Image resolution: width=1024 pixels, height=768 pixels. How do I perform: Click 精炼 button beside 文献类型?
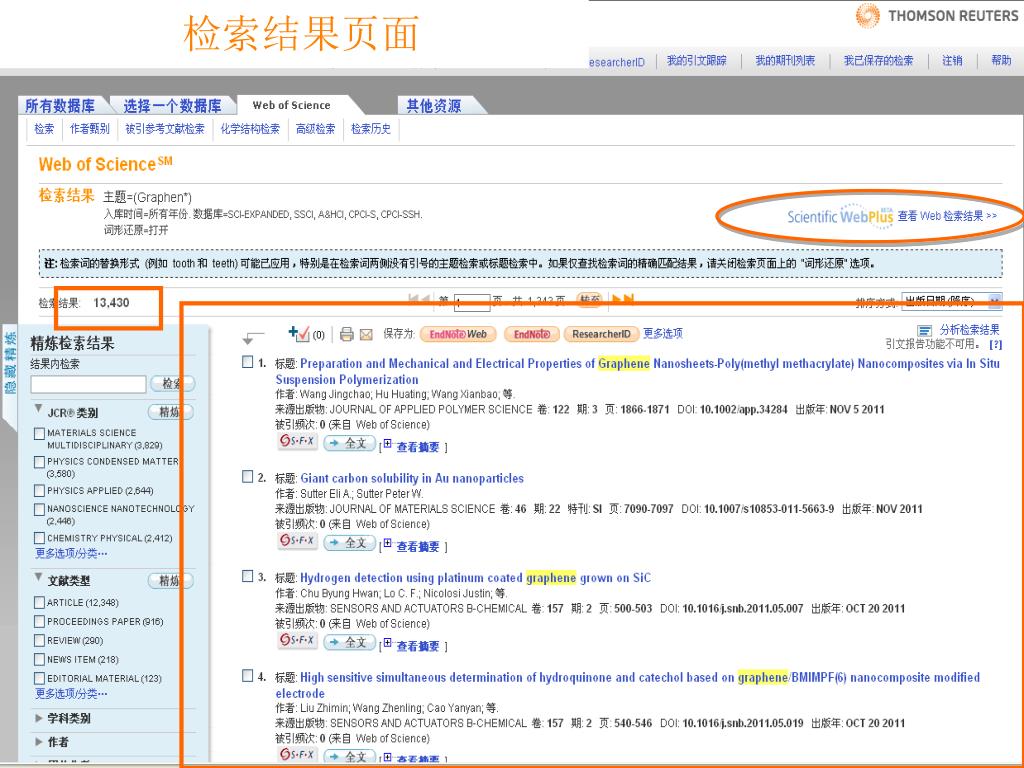coord(171,581)
